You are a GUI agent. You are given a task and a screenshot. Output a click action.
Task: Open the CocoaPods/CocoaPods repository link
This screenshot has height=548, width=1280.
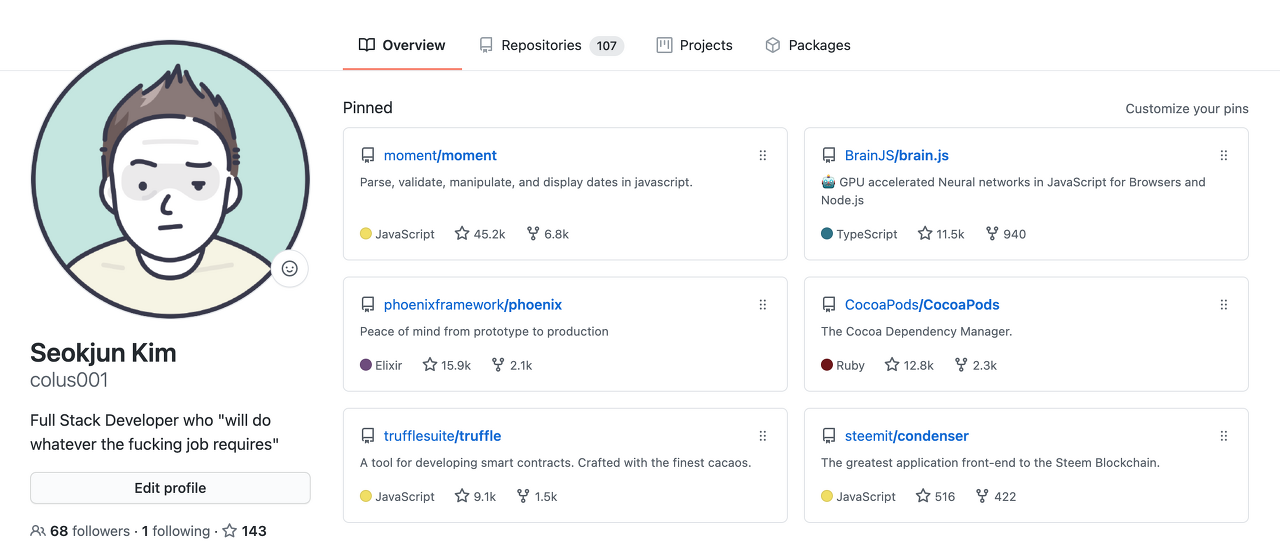coord(922,304)
